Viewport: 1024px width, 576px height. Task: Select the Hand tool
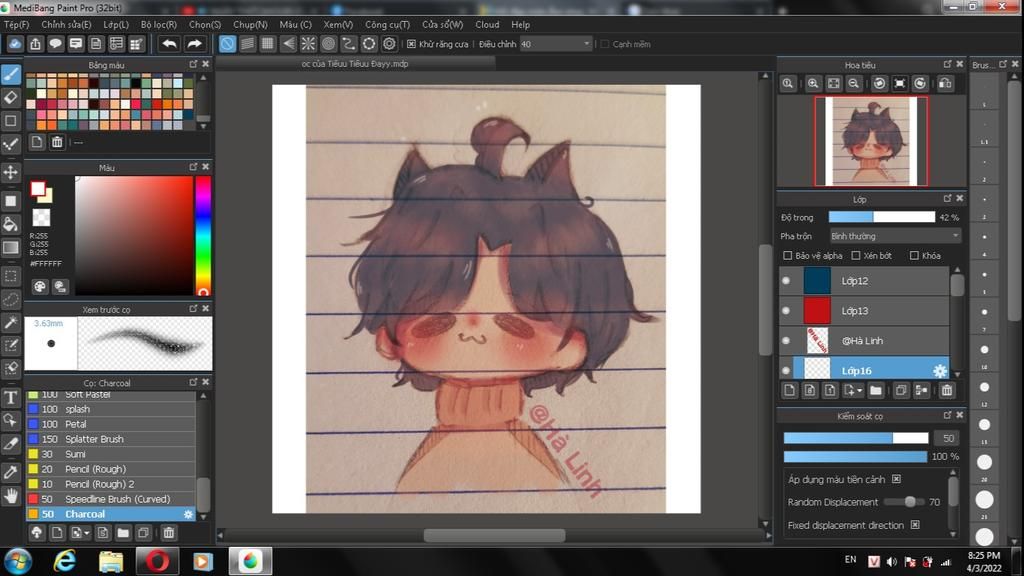pyautogui.click(x=11, y=497)
